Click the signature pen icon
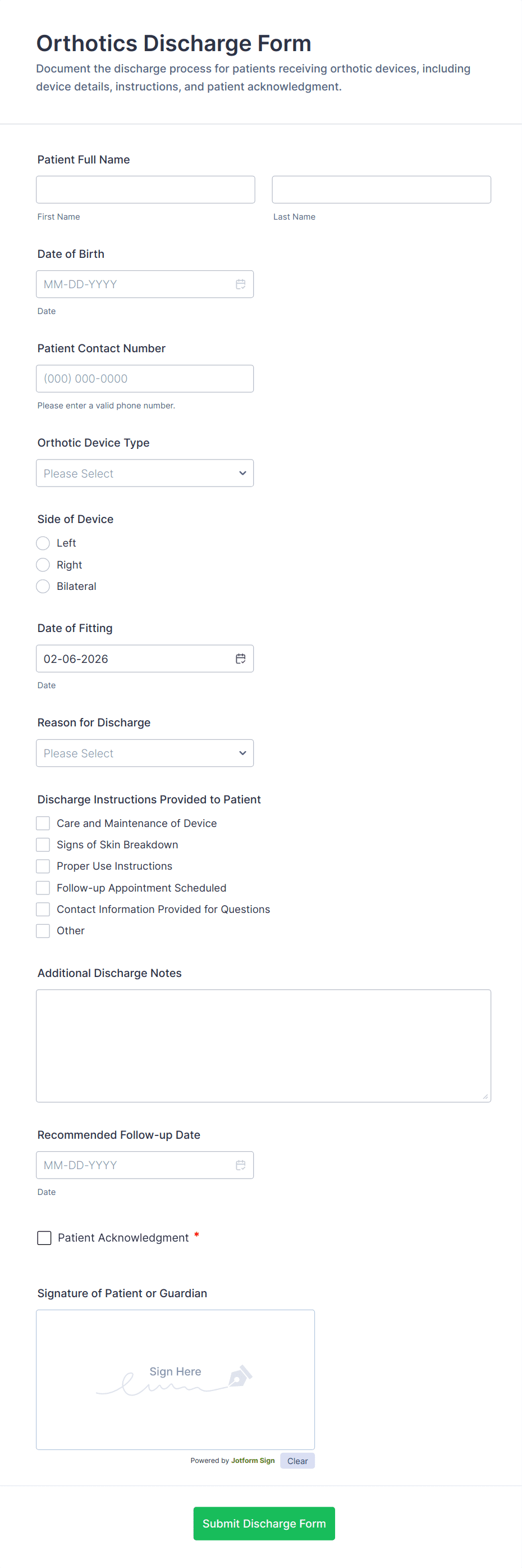522x1568 pixels. (x=240, y=1376)
